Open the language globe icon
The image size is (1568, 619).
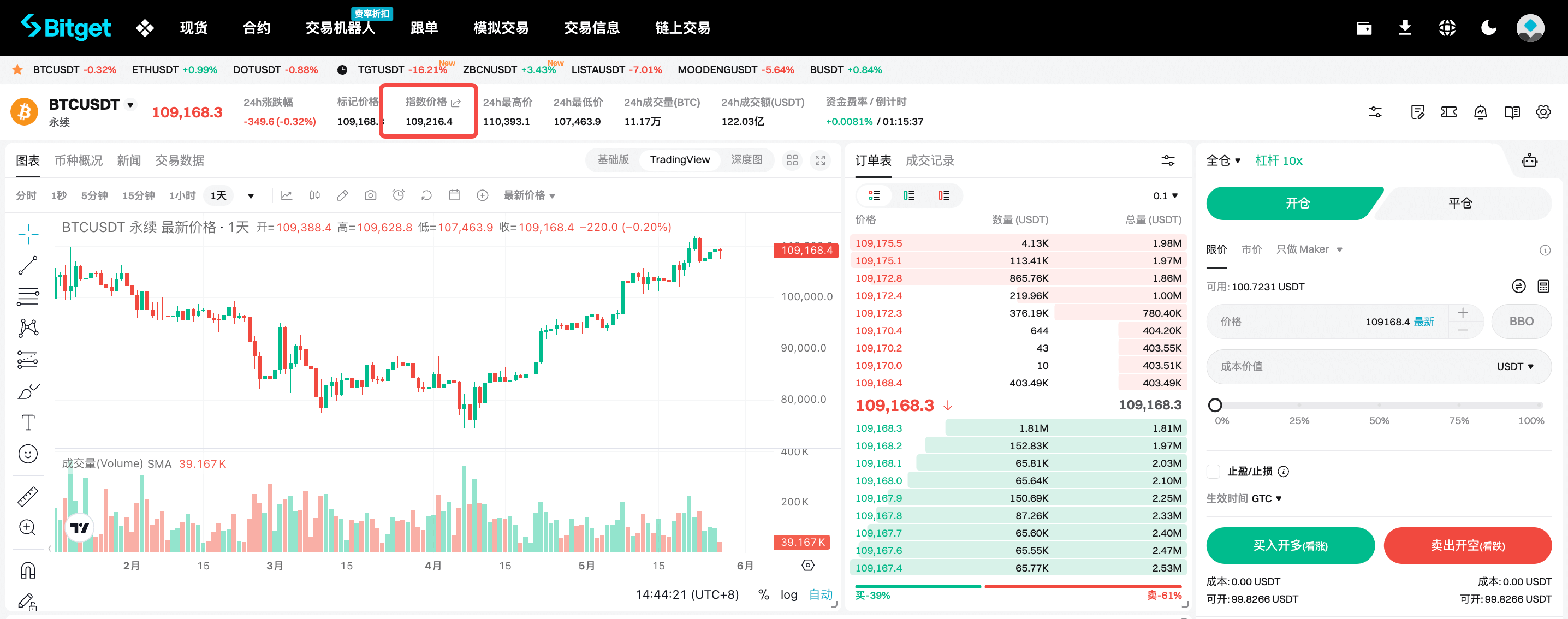[1447, 27]
